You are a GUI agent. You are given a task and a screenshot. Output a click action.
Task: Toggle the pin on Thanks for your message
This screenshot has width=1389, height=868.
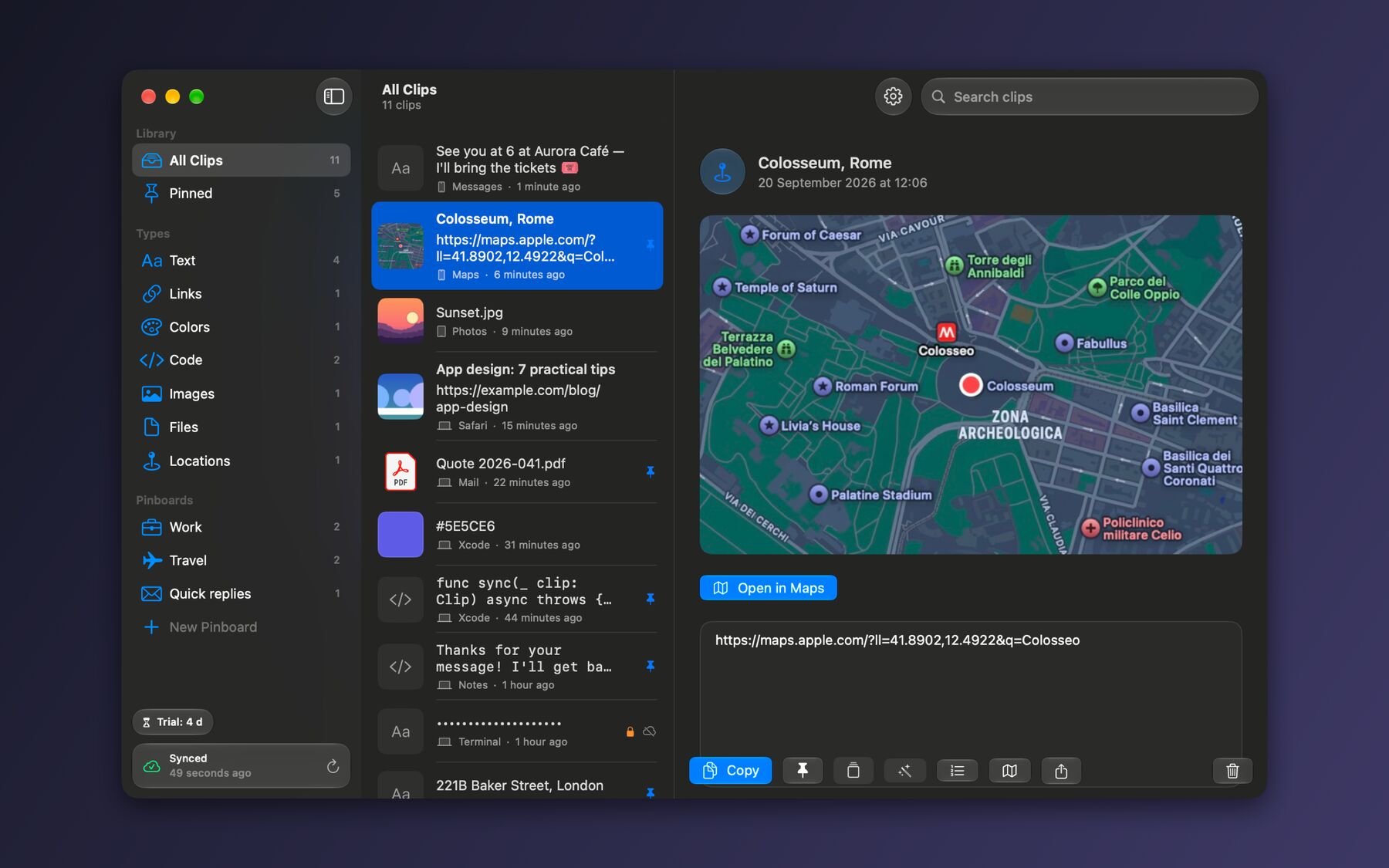[651, 667]
